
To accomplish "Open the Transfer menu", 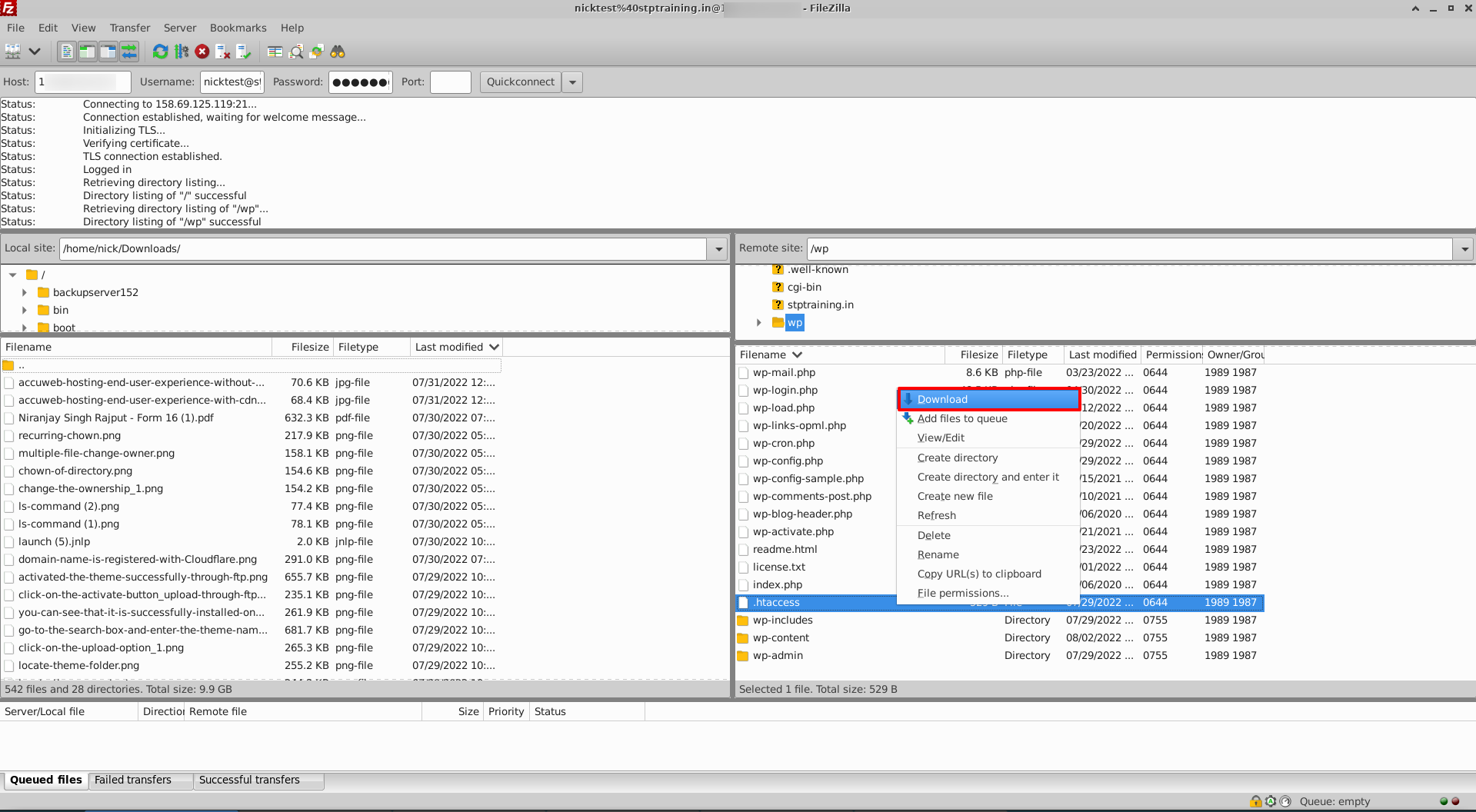I will tap(130, 28).
